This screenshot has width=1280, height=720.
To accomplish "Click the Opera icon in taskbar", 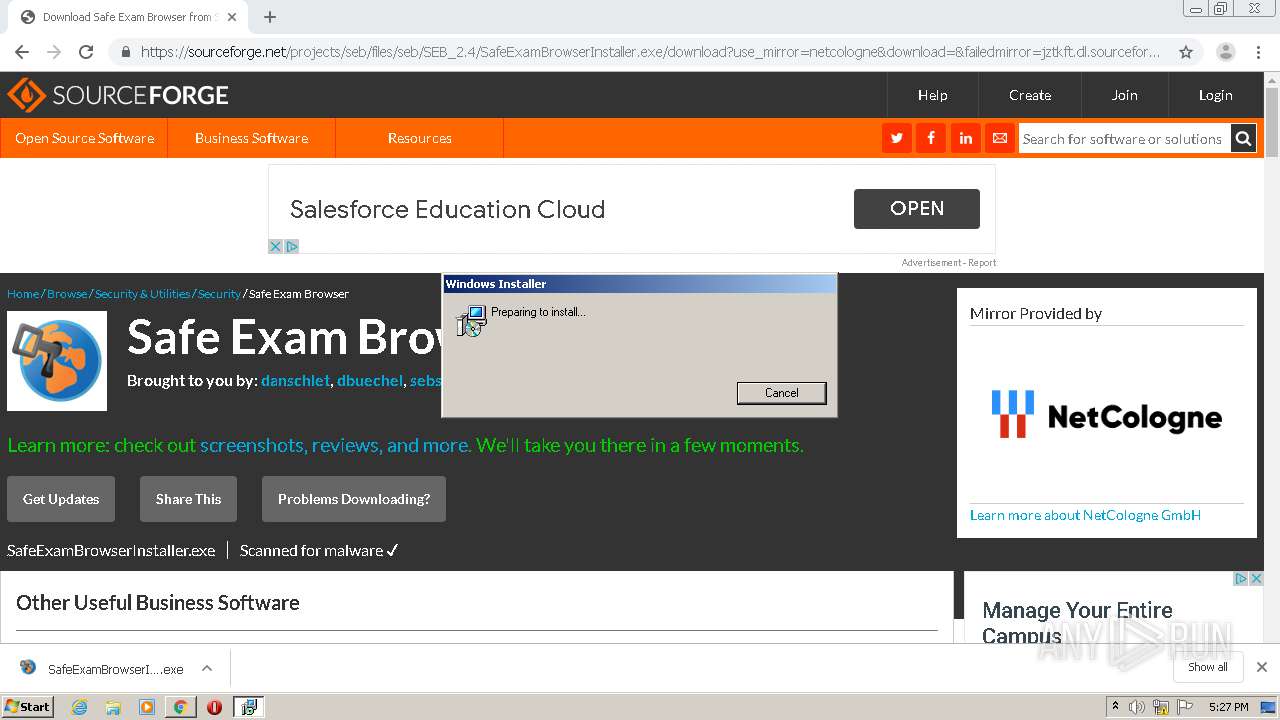I will [214, 707].
